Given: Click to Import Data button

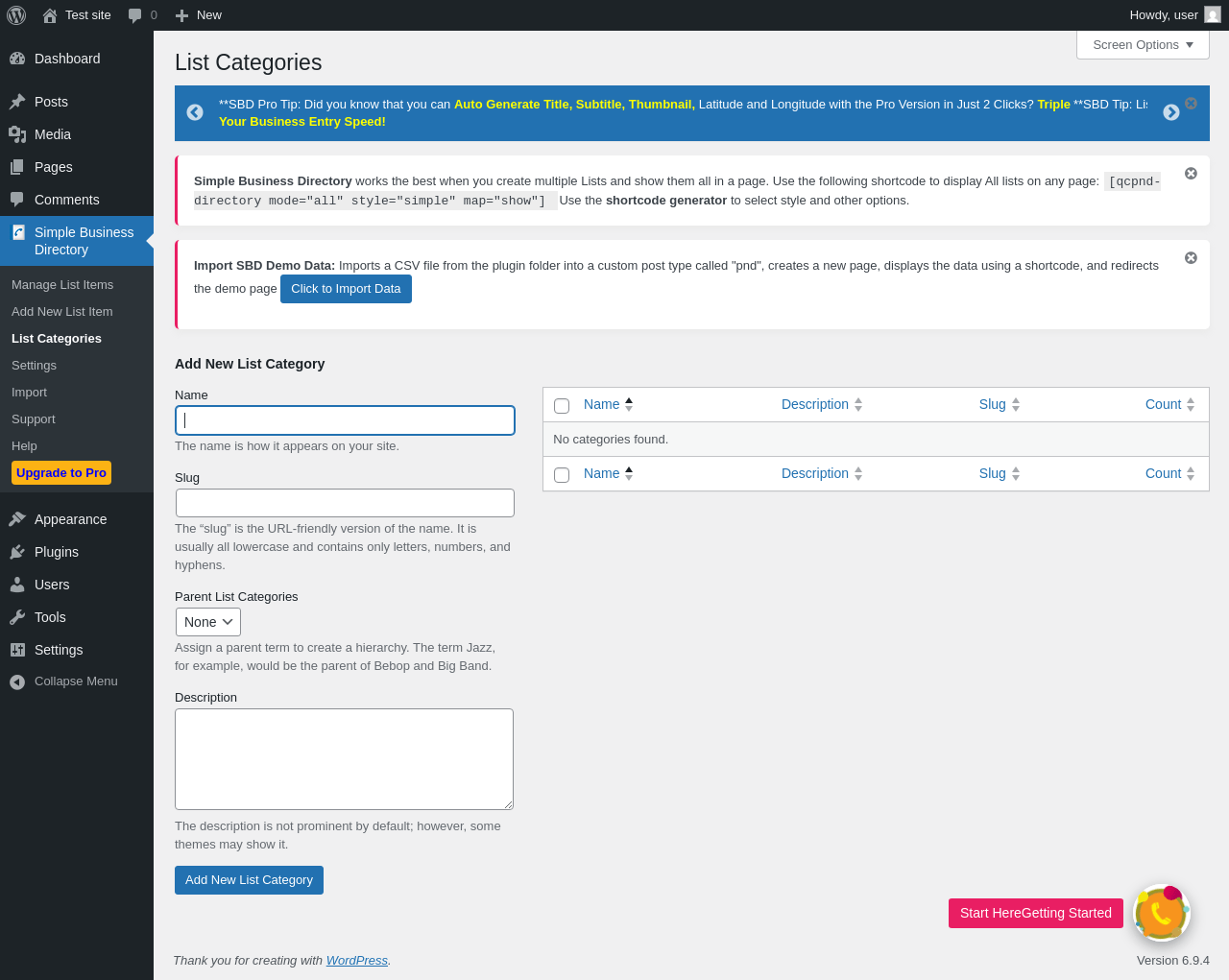Looking at the screenshot, I should click(346, 289).
